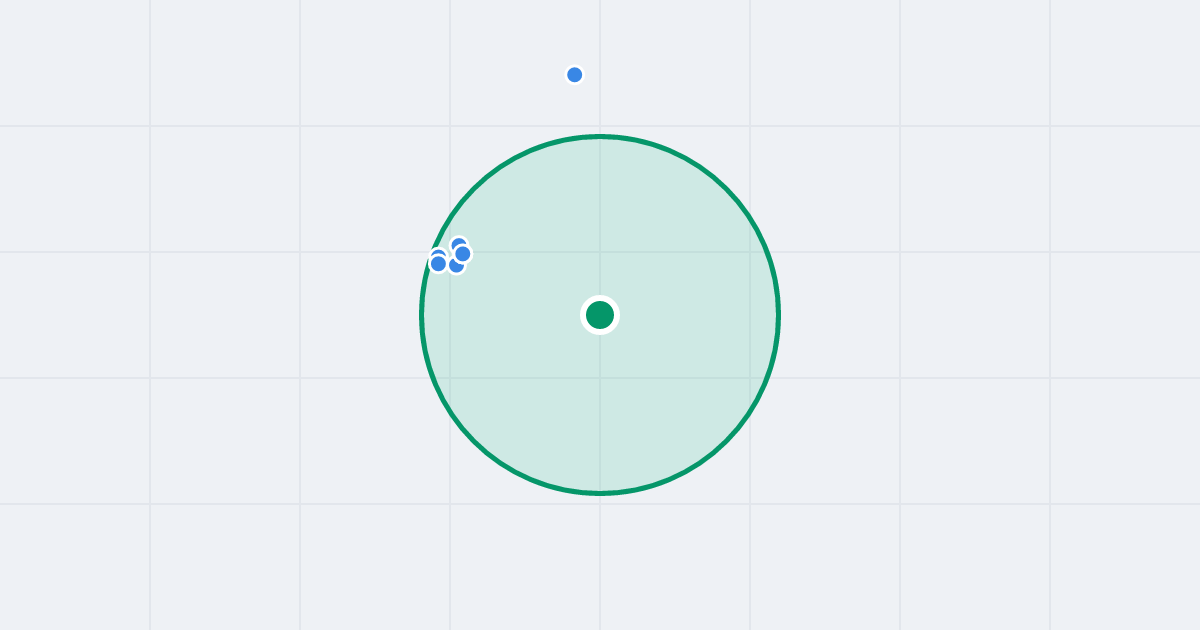Click the green center marker of the circle

point(600,315)
